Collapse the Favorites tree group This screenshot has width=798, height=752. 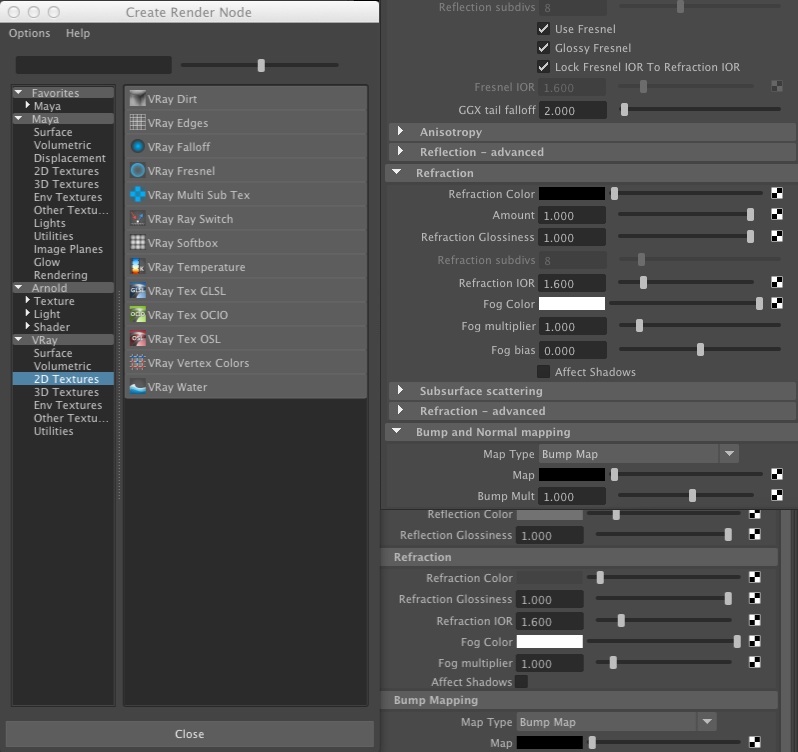(19, 93)
